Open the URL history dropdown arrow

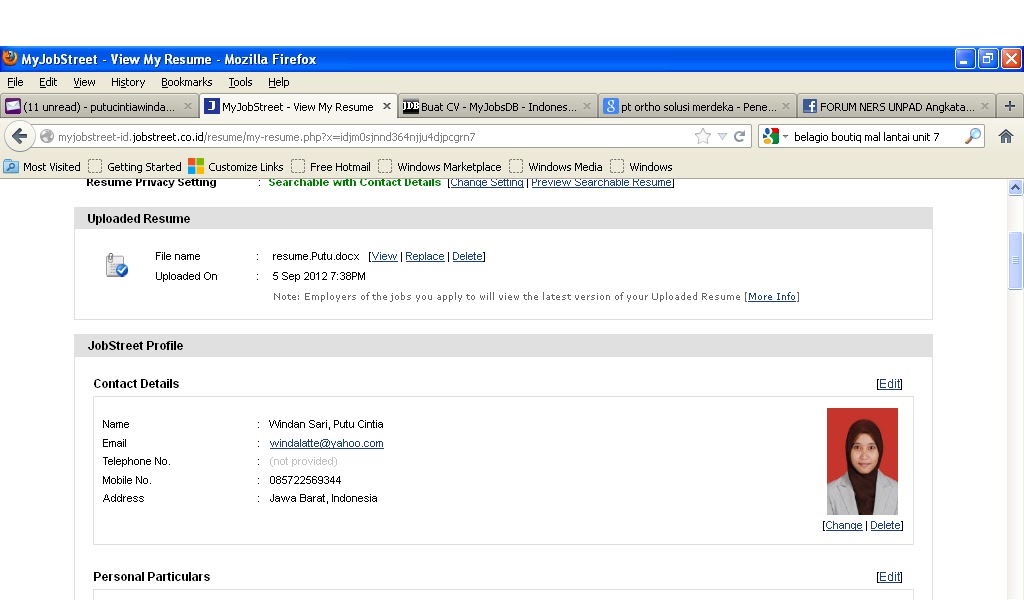pyautogui.click(x=722, y=136)
